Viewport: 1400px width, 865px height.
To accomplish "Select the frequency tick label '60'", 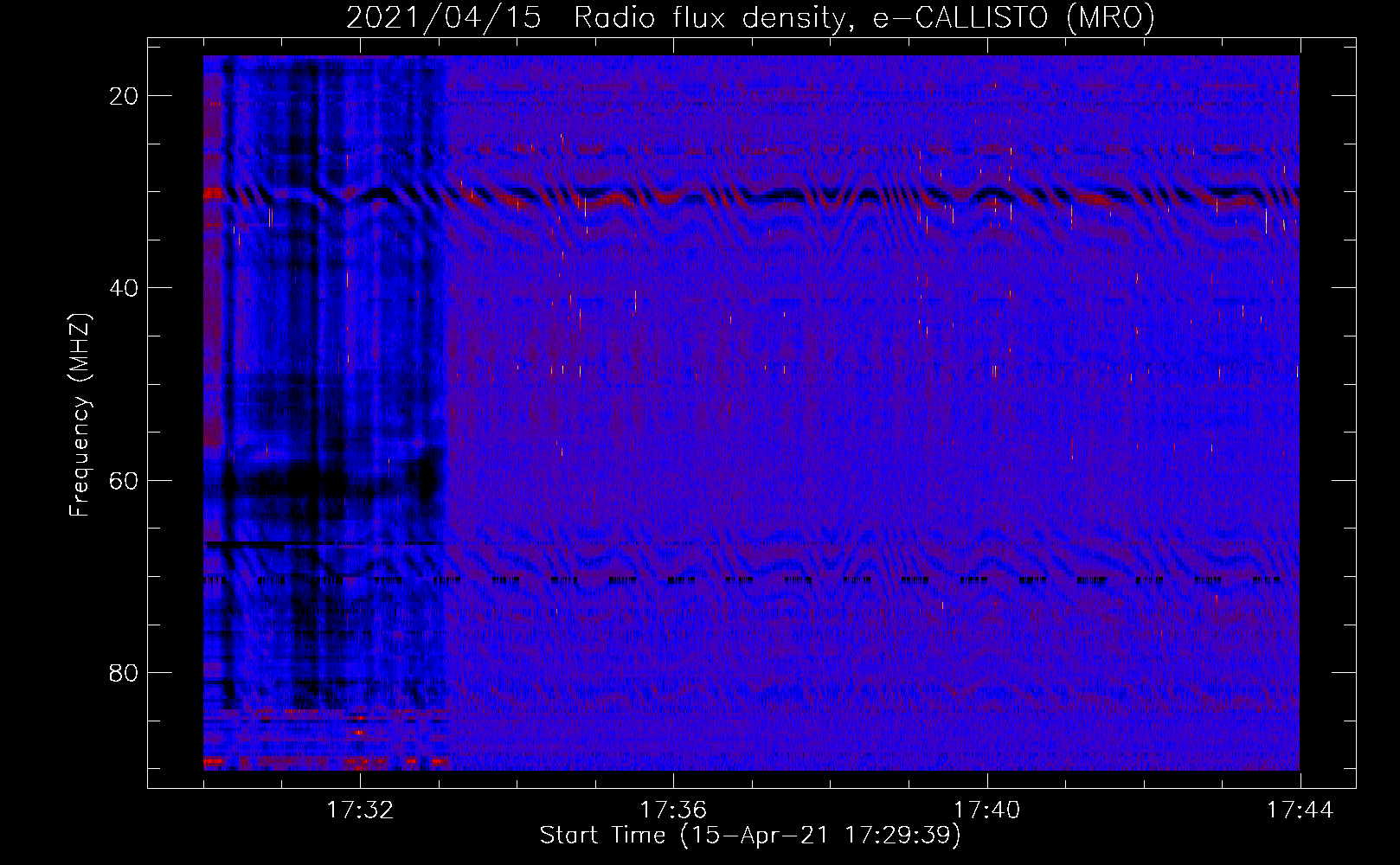I will click(124, 480).
